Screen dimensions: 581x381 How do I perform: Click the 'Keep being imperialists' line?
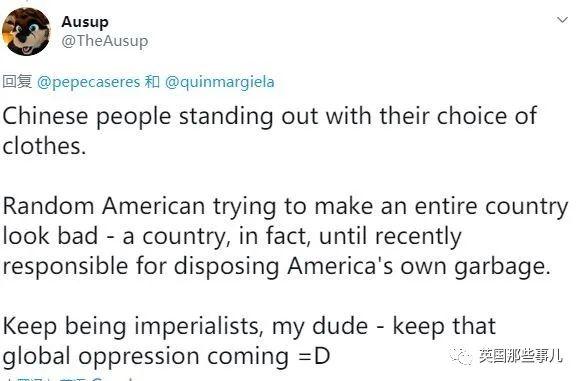pyautogui.click(x=249, y=327)
